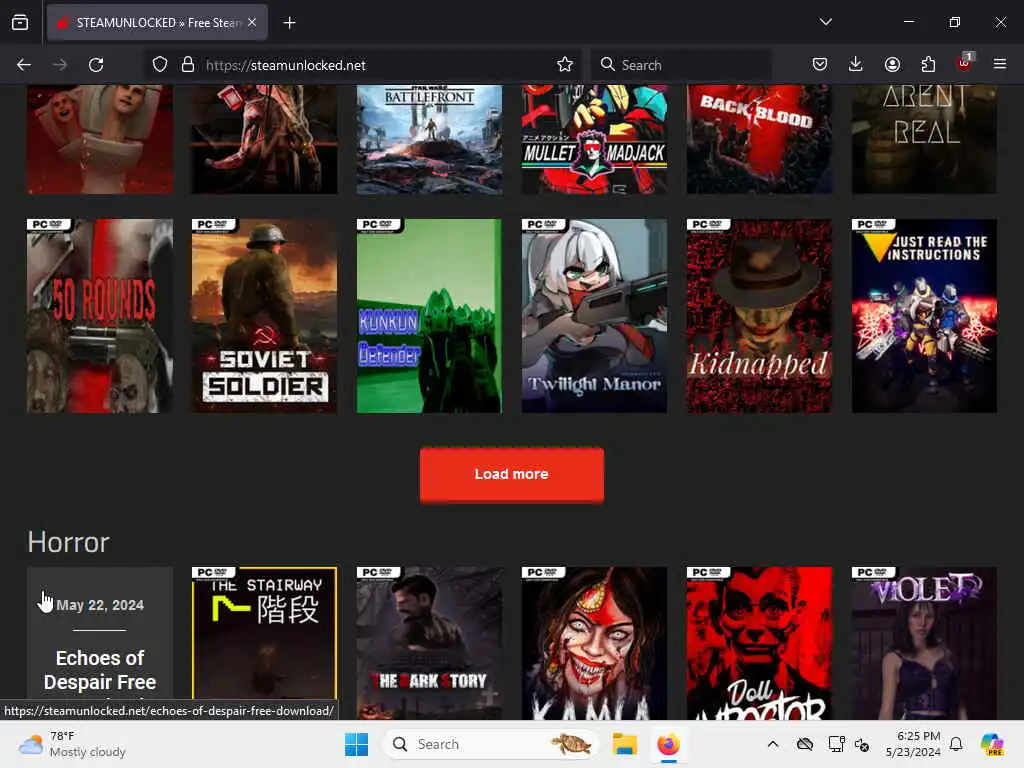Viewport: 1024px width, 768px height.
Task: Open The Stairway horror game cover
Action: [x=264, y=643]
